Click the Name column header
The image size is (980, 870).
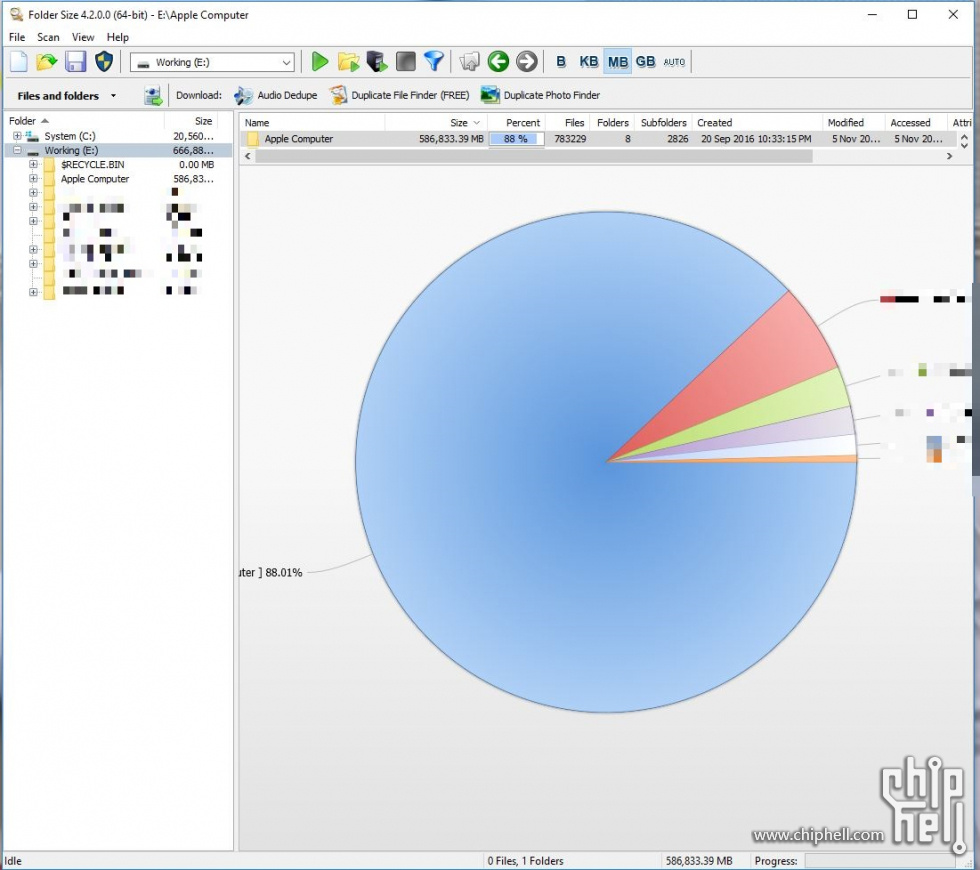(312, 122)
